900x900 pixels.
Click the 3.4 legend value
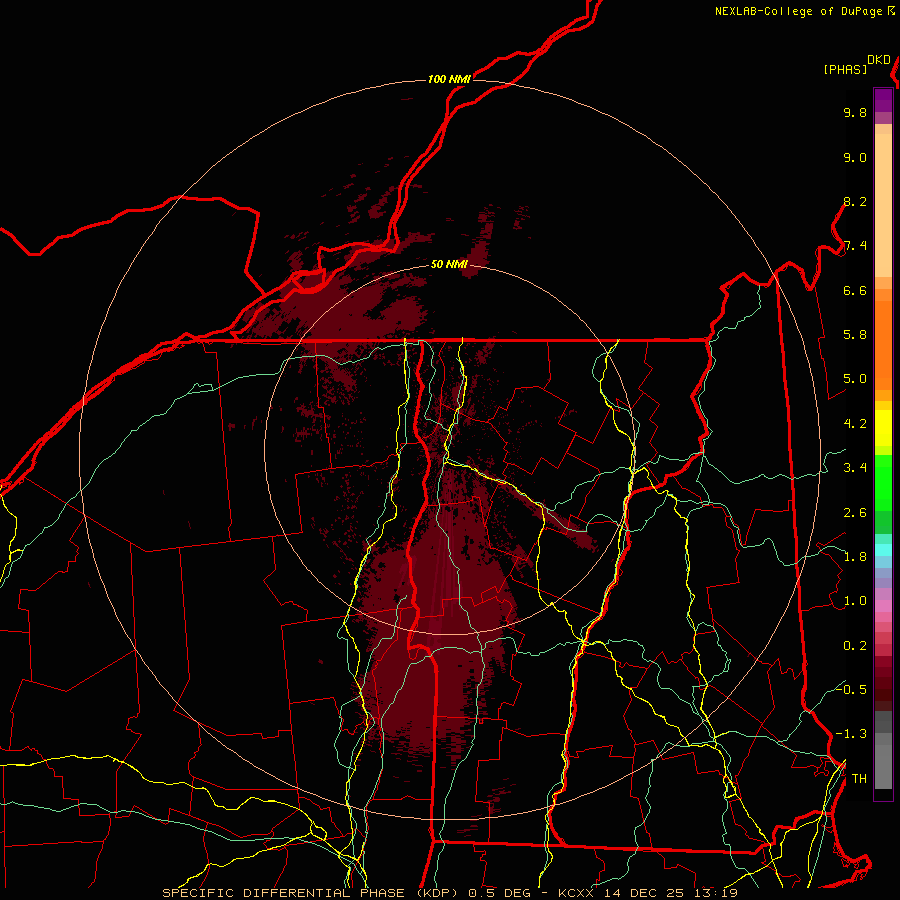pyautogui.click(x=855, y=468)
